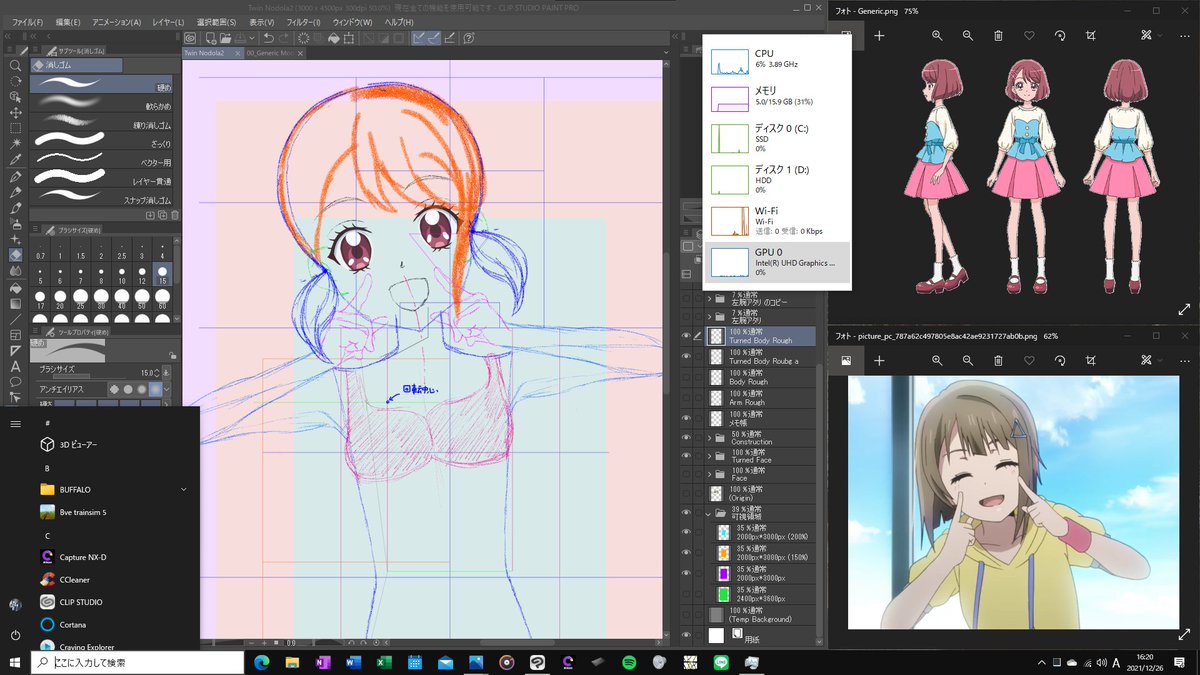Viewport: 1200px width, 675px height.
Task: Open the anti-aliasing dropdown arrow
Action: [x=167, y=389]
